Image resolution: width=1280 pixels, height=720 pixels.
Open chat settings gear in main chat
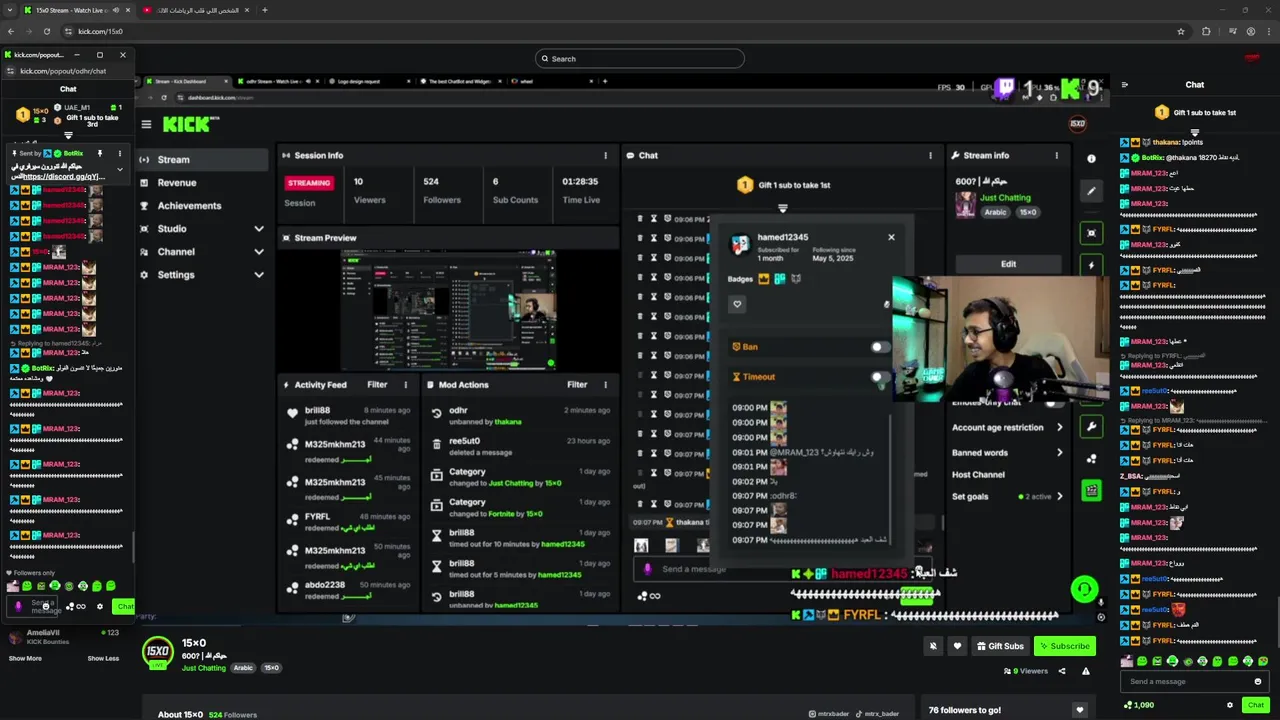tap(1230, 705)
